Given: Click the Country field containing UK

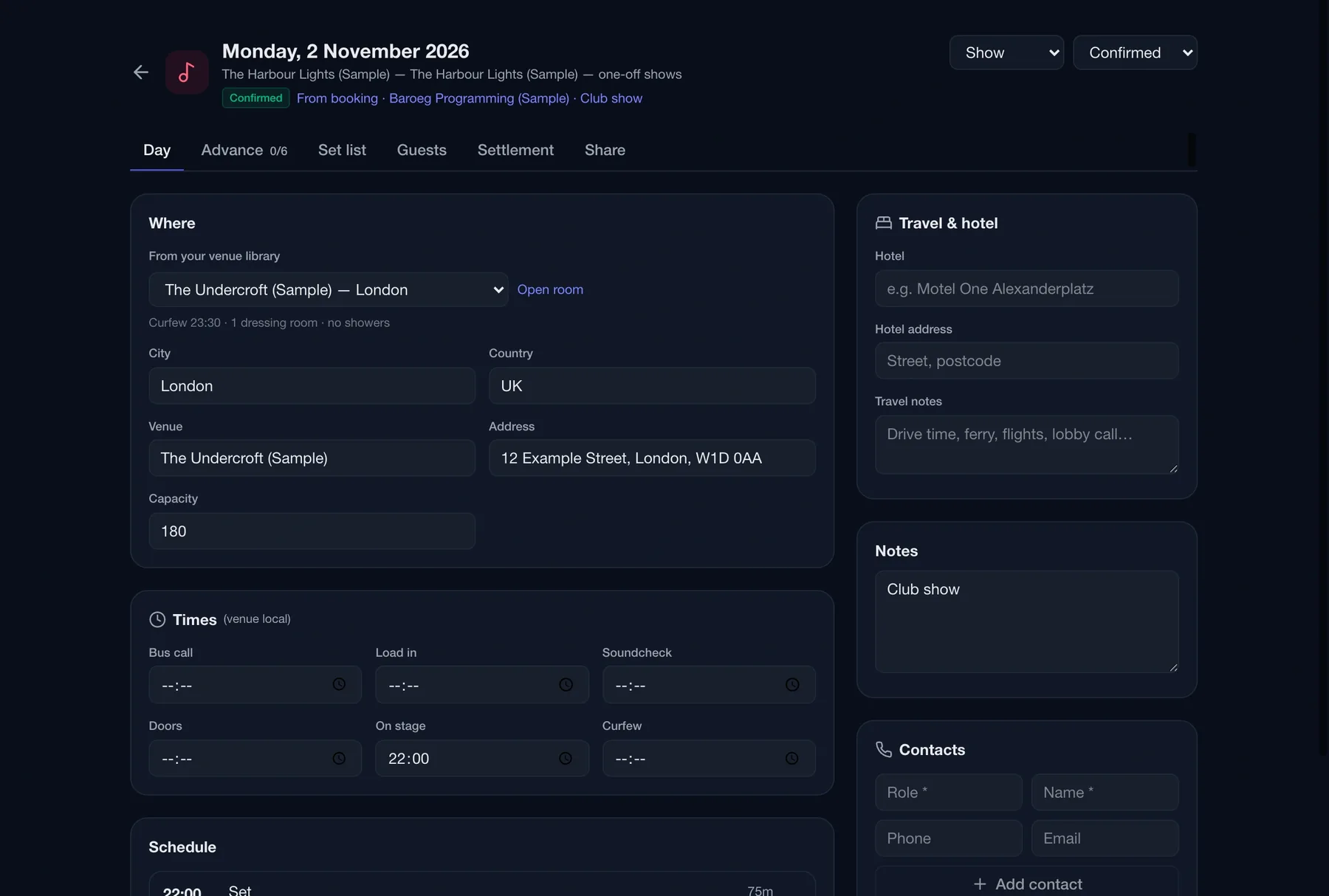Looking at the screenshot, I should point(652,386).
